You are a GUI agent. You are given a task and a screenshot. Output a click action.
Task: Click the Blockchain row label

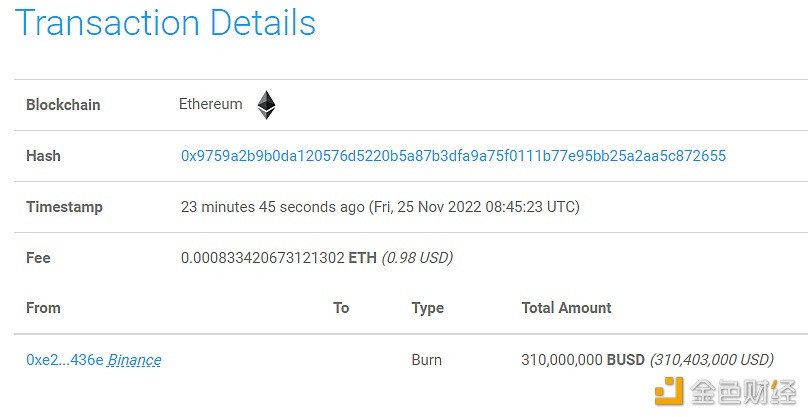coord(63,105)
